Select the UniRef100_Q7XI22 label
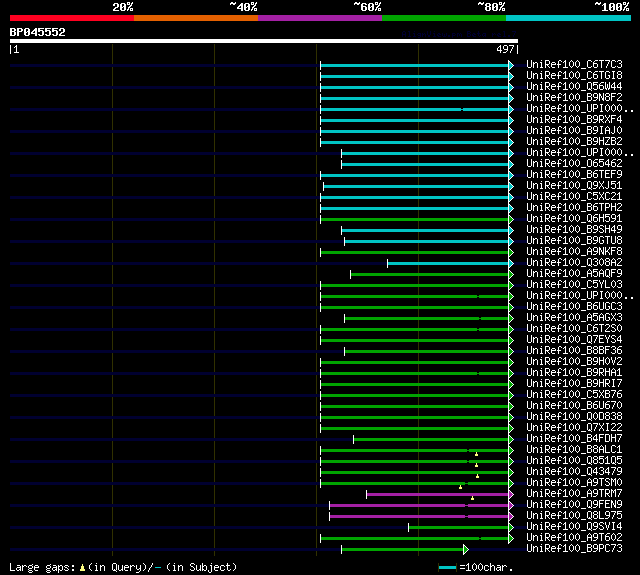Screen dimensions: 640x575 (x=574, y=428)
